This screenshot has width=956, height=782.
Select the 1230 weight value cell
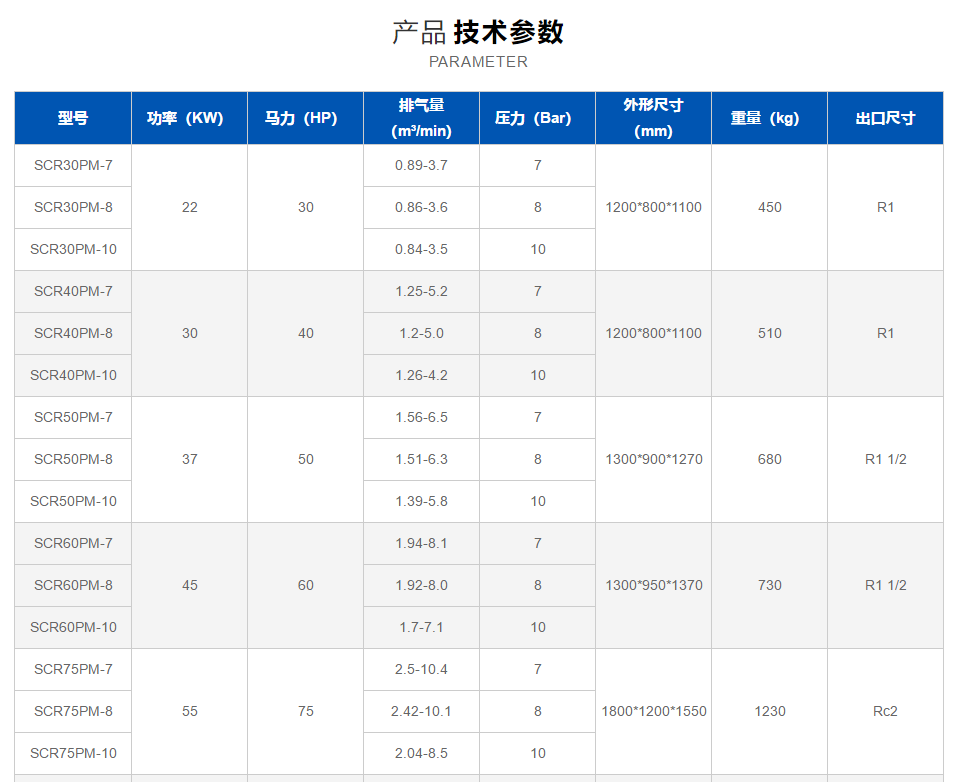[769, 711]
